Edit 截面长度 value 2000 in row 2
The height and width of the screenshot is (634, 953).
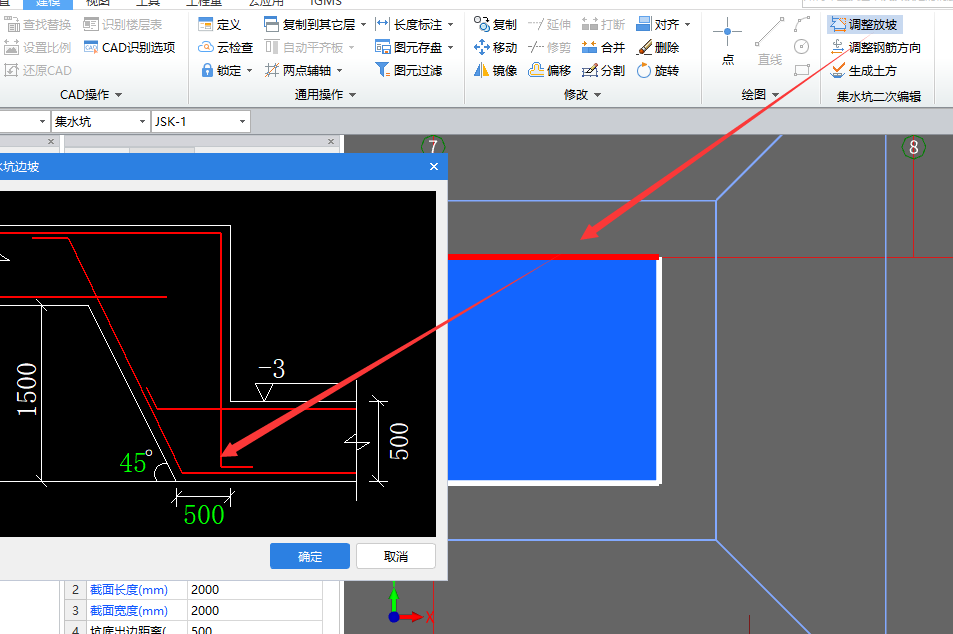click(x=255, y=590)
